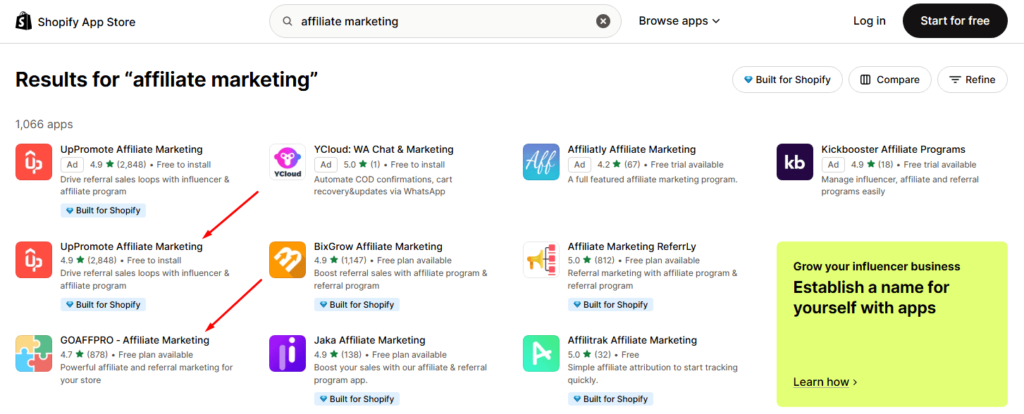Open the Jaka Affiliate Marketing icon
Image resolution: width=1024 pixels, height=414 pixels.
287,353
